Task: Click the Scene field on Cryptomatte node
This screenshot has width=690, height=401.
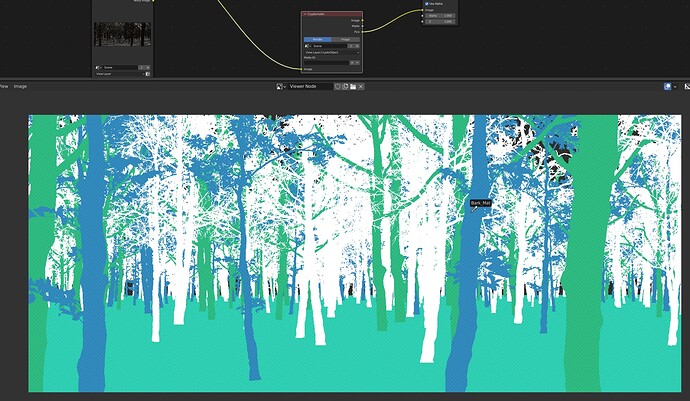Action: click(x=330, y=46)
